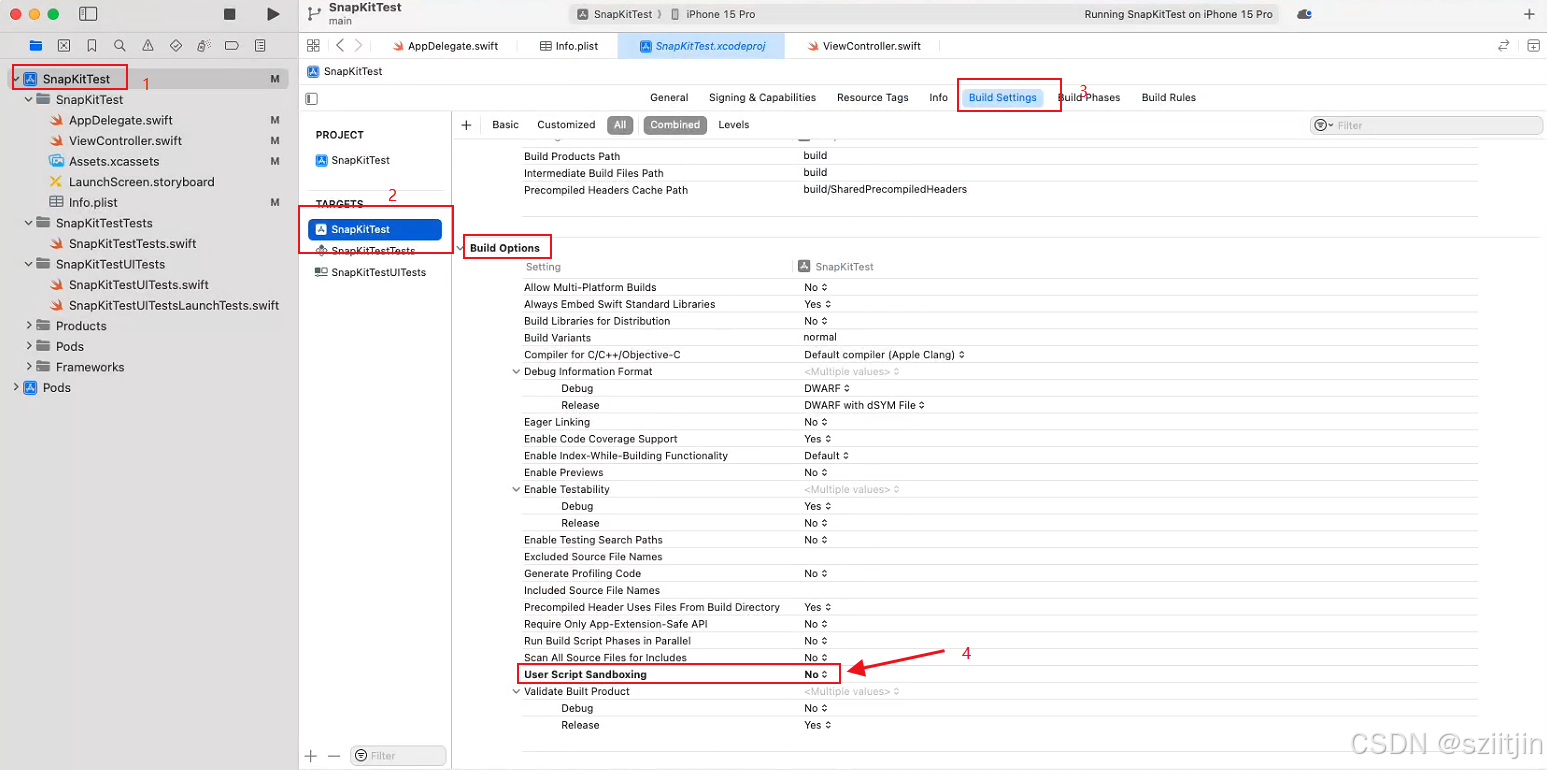Open the project navigator folder icon

[x=36, y=45]
